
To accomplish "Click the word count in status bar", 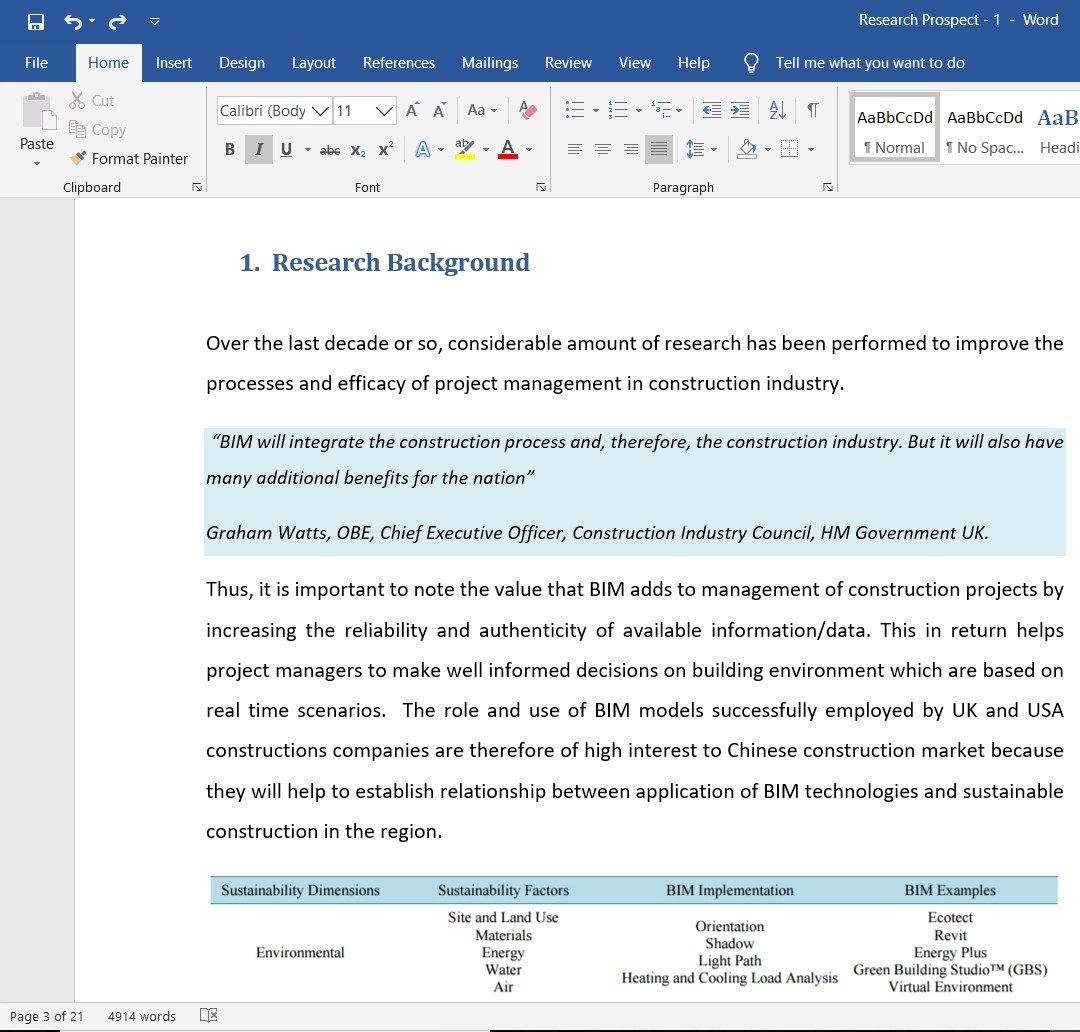I will coord(141,1015).
